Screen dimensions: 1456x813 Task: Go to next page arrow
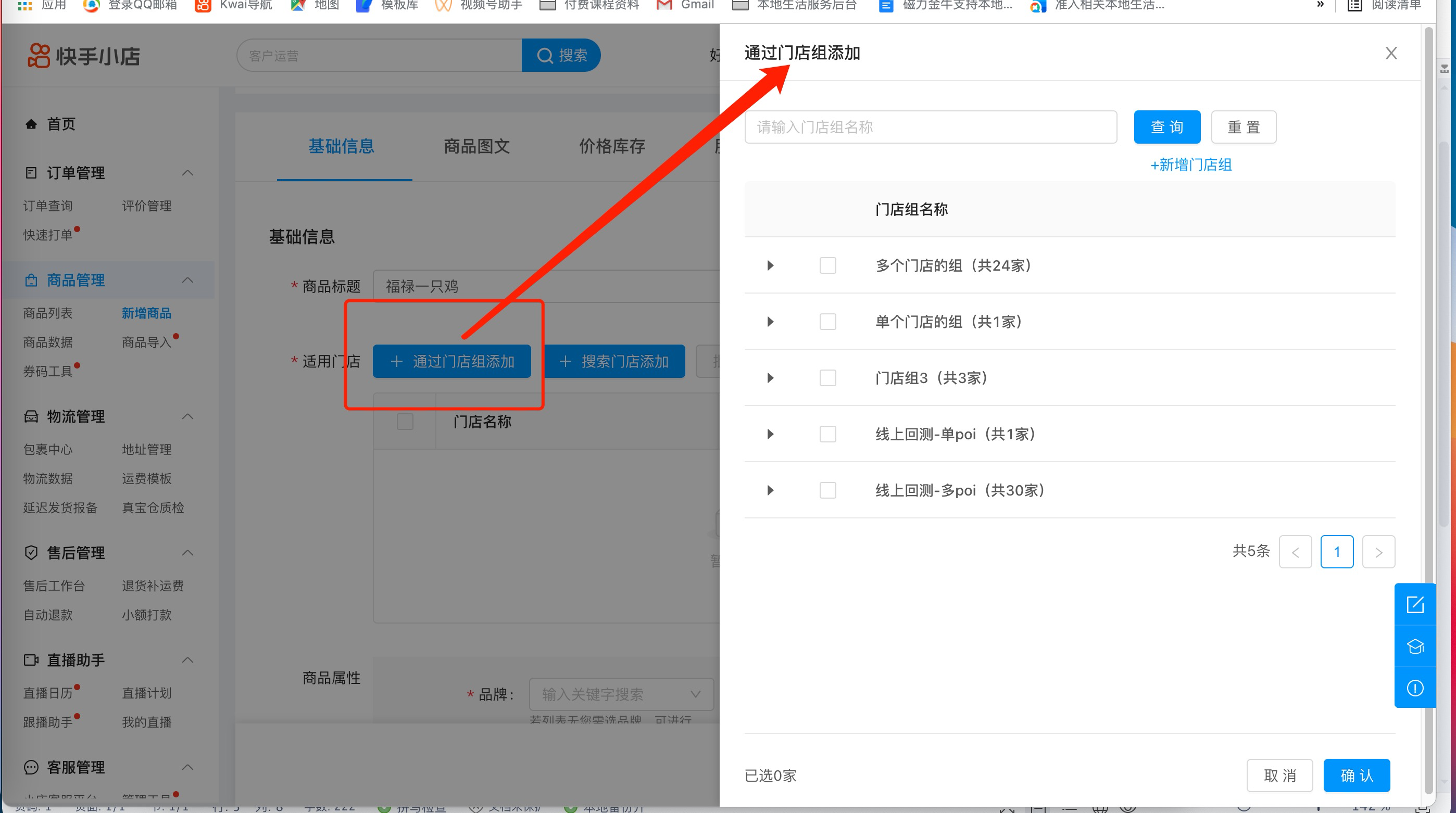[x=1378, y=551]
